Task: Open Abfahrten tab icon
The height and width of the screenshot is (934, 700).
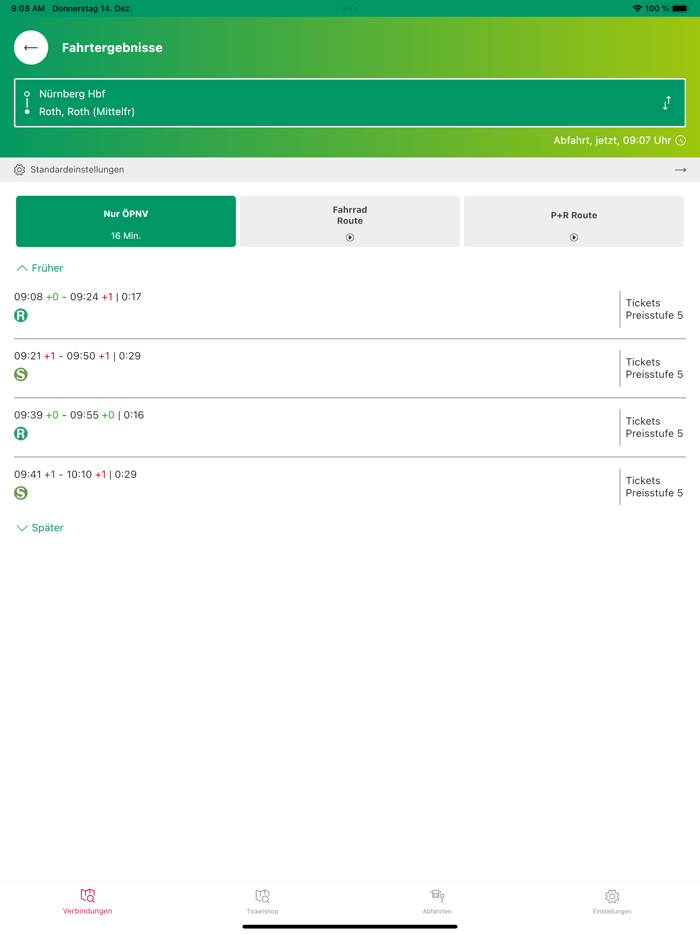Action: 437,895
